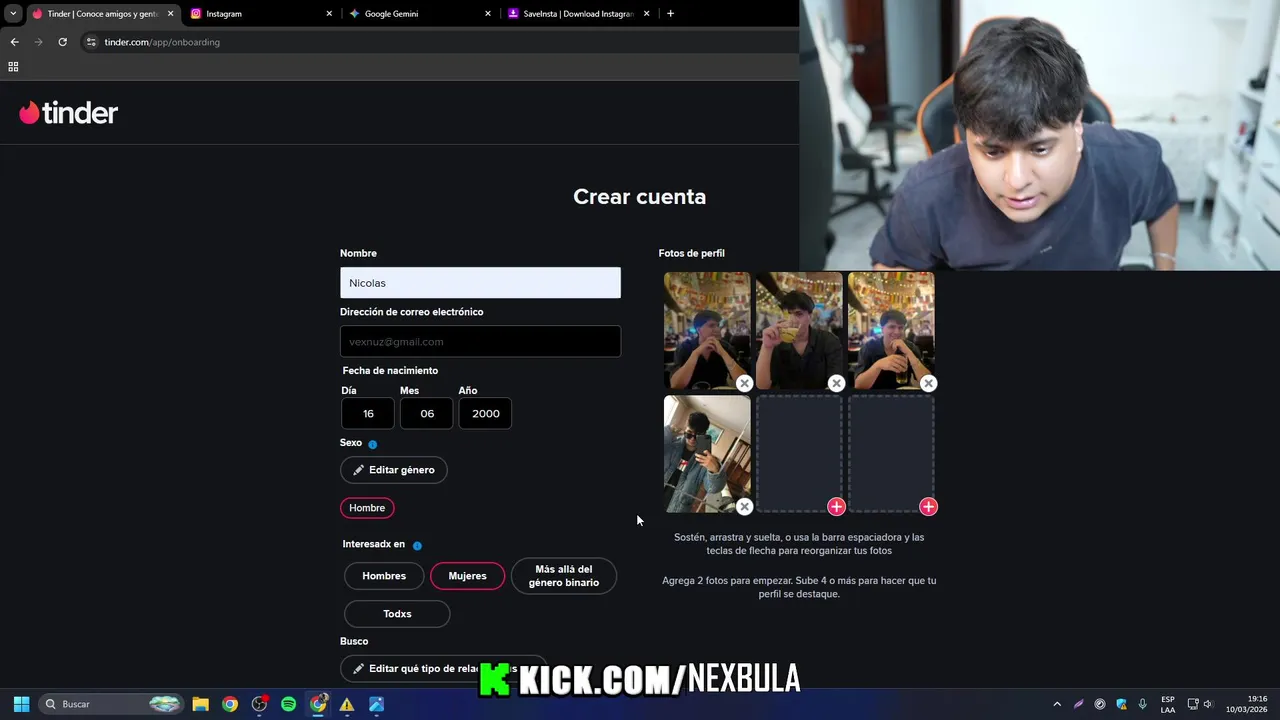Open Spotify from the taskbar
The width and height of the screenshot is (1280, 720).
288,704
